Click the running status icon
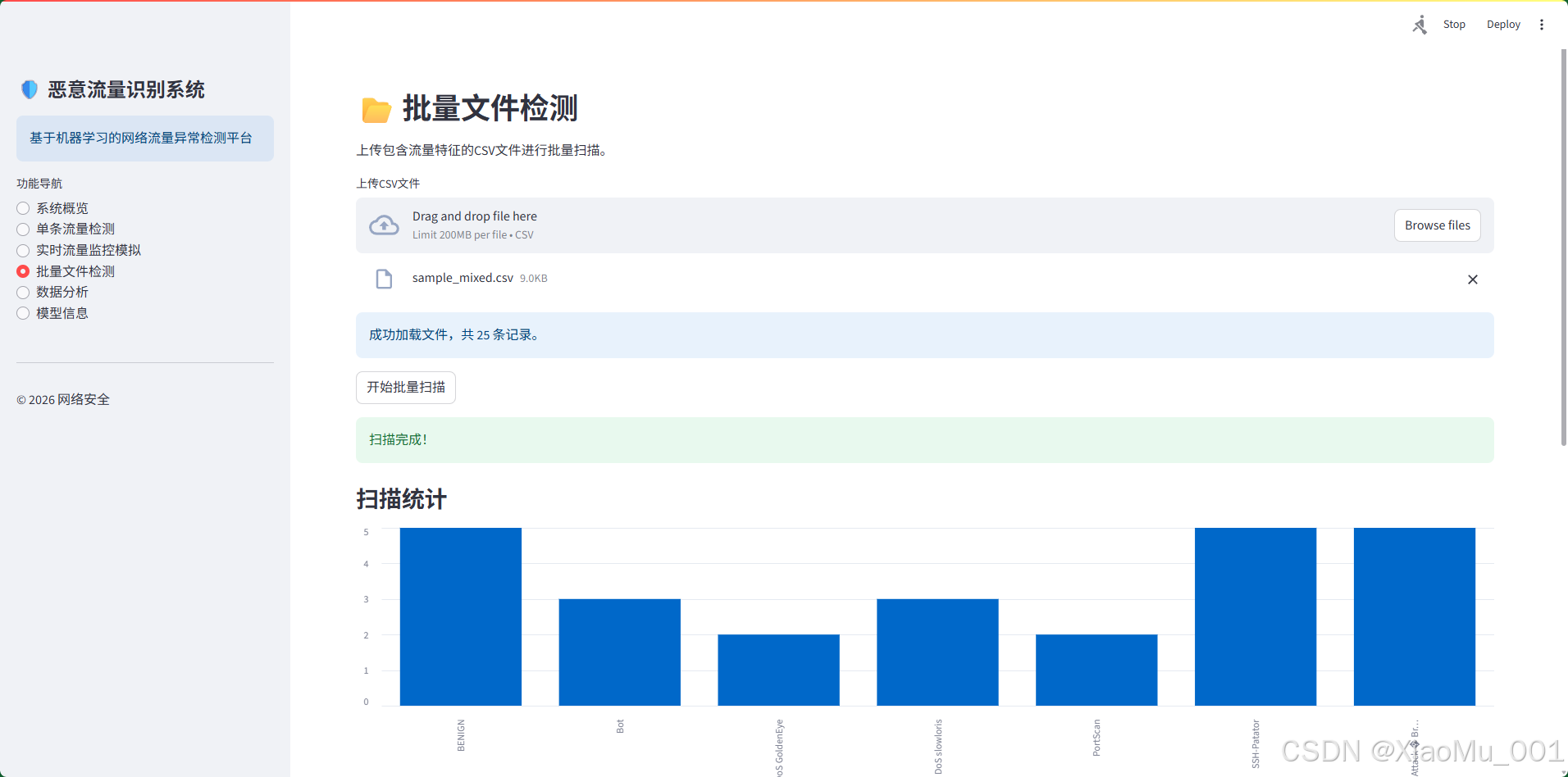Viewport: 1568px width, 777px height. [1420, 25]
